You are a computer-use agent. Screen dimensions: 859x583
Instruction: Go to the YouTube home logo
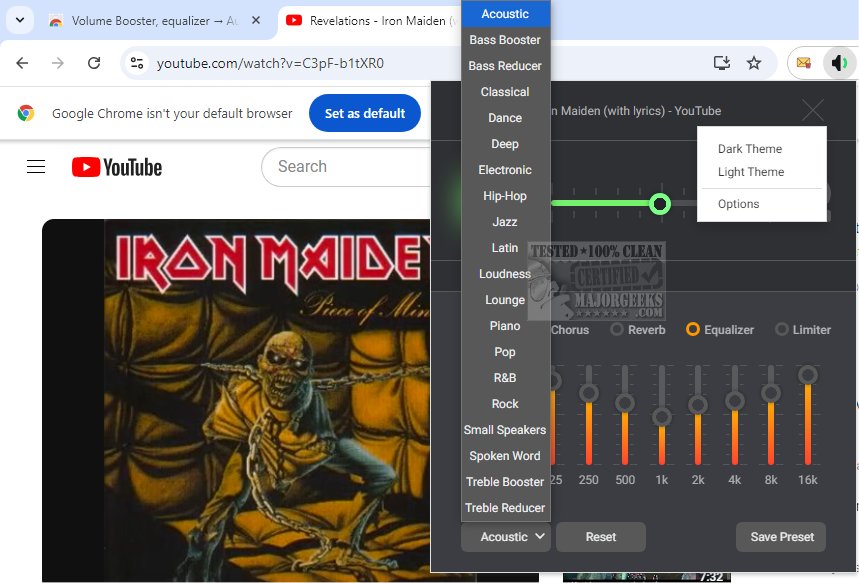click(117, 167)
